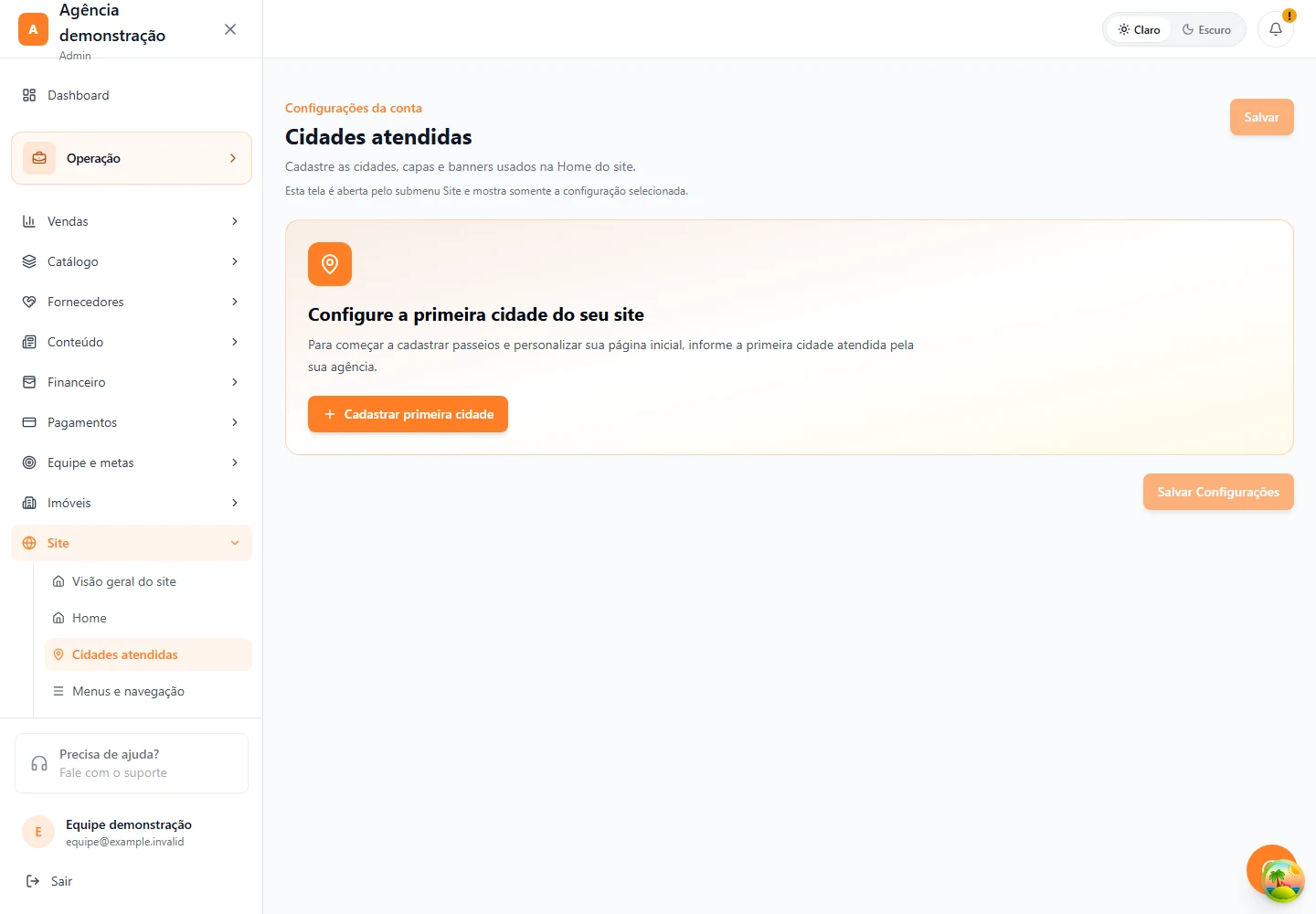Click the Vendas bar chart icon
This screenshot has height=914, width=1316.
(x=29, y=221)
